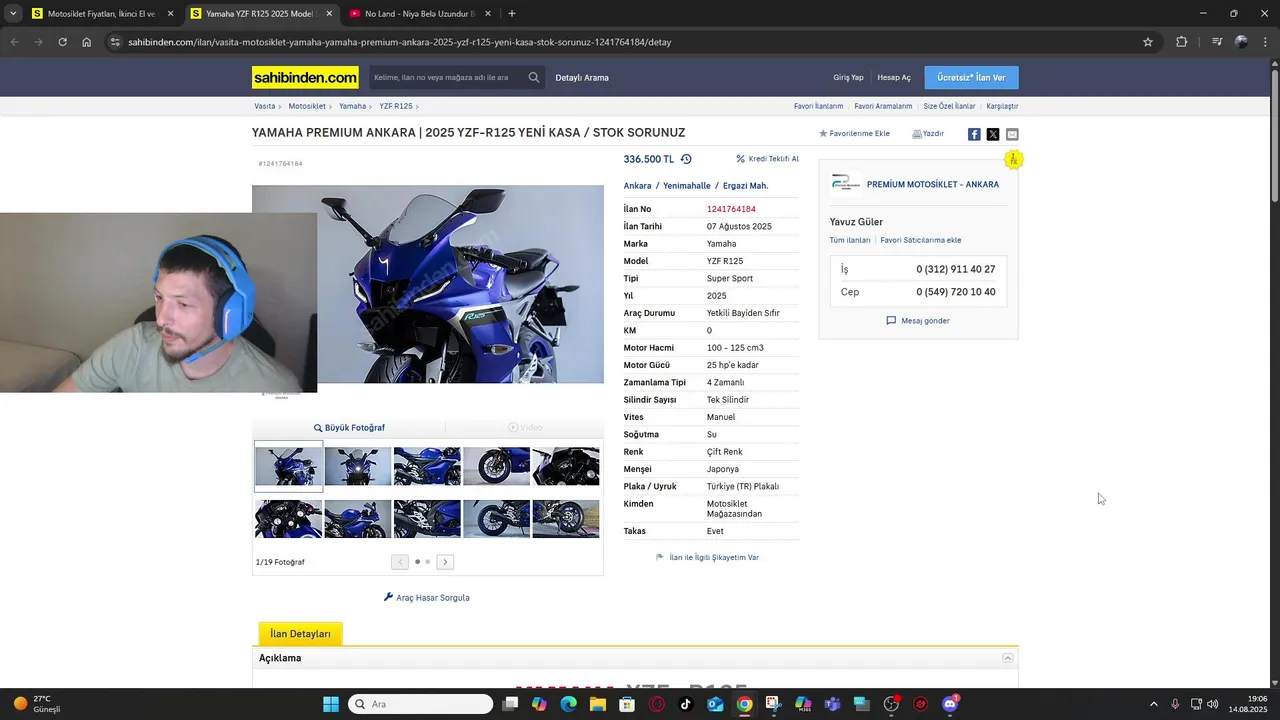
Task: Click Ergazi Mah. location link
Action: pos(745,186)
